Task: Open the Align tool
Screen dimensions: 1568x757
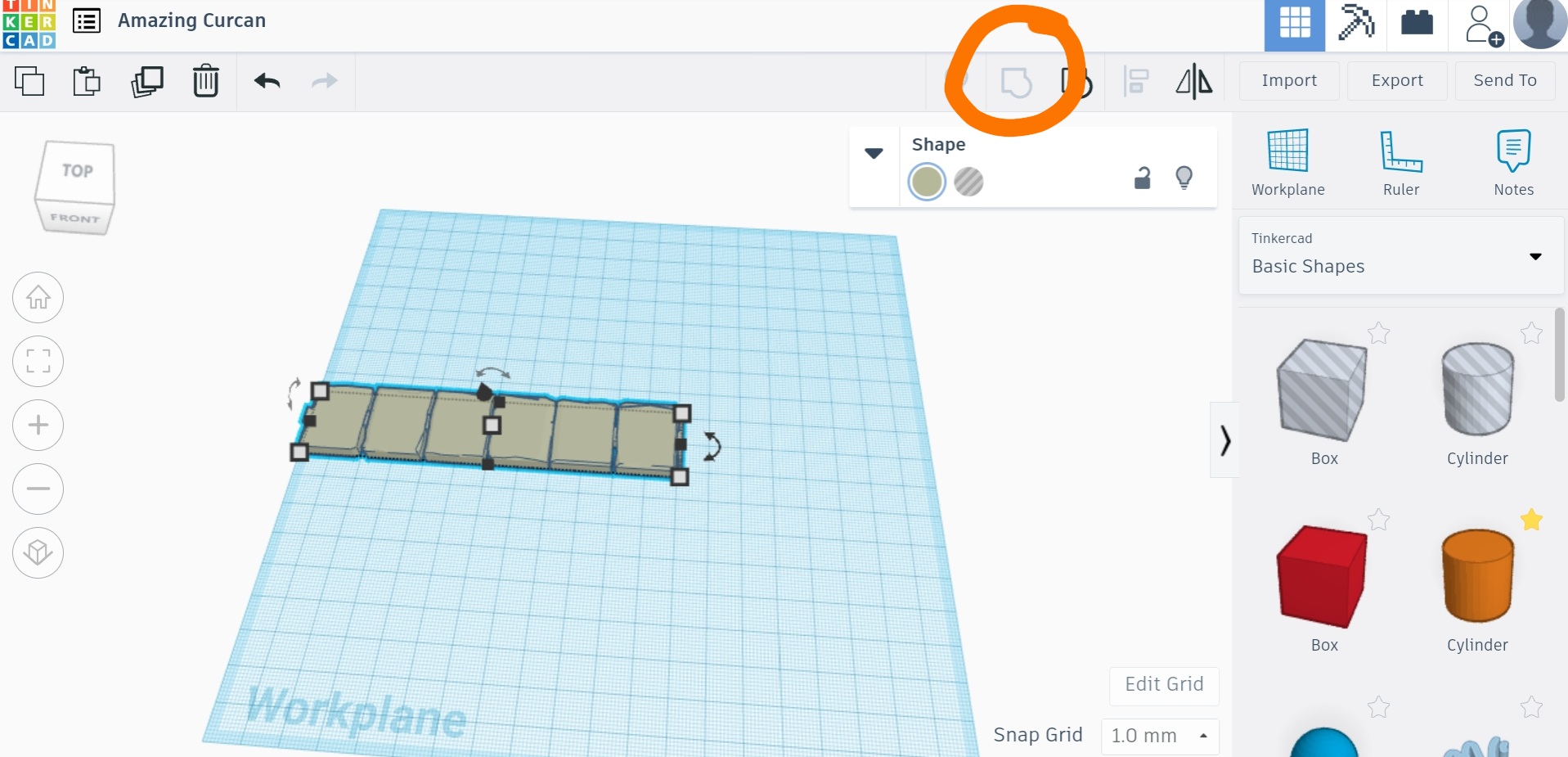Action: click(1135, 81)
